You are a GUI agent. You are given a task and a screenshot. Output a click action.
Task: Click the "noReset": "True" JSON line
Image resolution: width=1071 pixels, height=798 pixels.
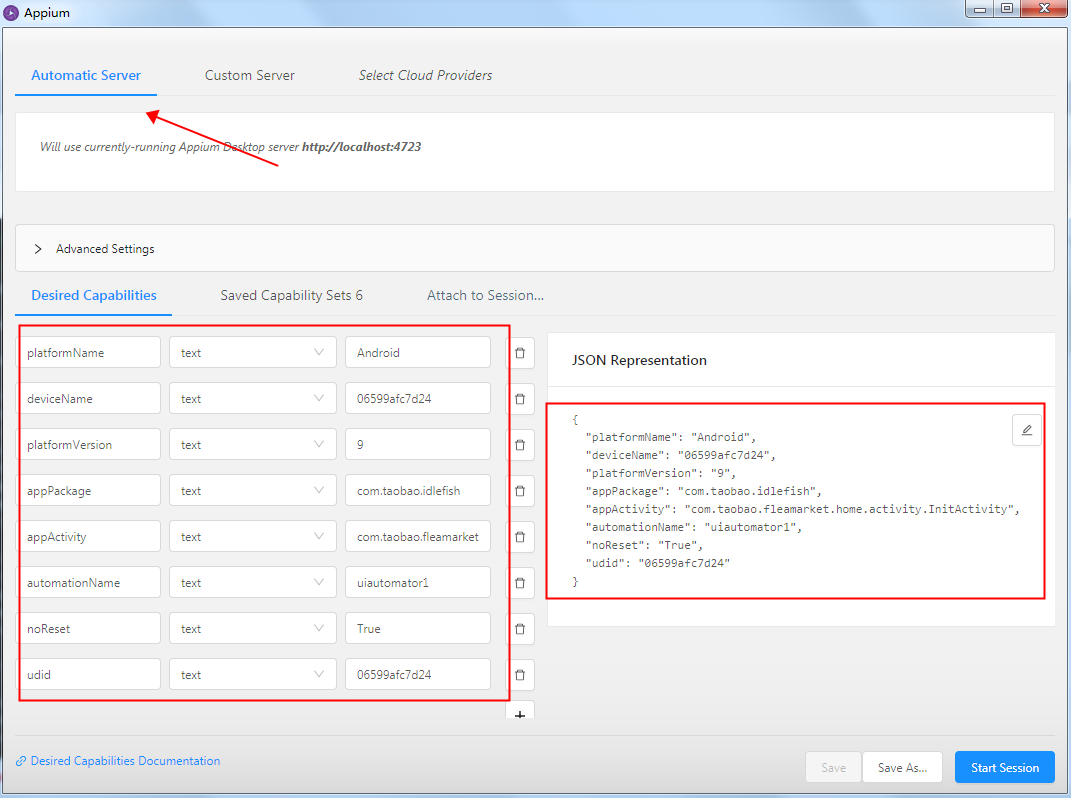click(x=644, y=545)
